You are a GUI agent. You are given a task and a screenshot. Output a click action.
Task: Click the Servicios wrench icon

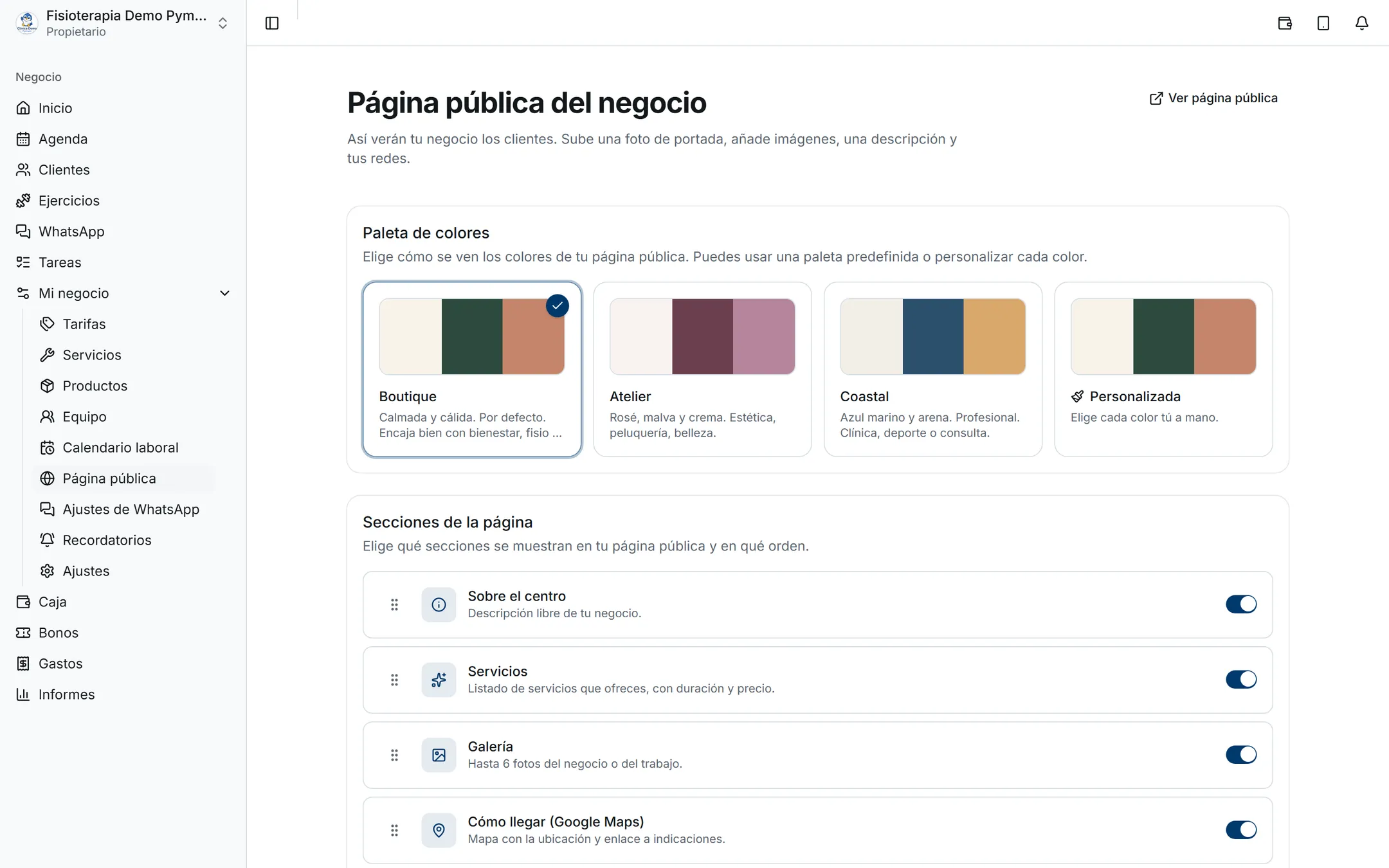[x=47, y=355]
